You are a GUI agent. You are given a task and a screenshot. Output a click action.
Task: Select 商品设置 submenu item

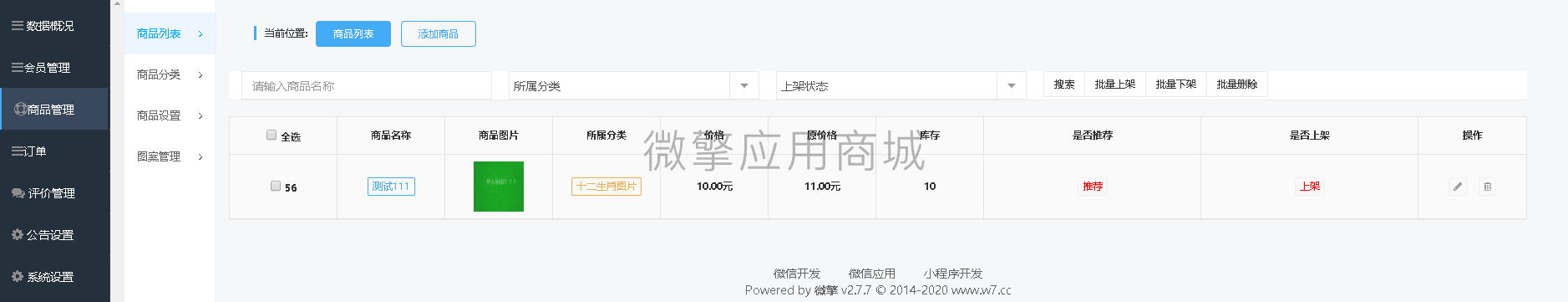(x=170, y=115)
